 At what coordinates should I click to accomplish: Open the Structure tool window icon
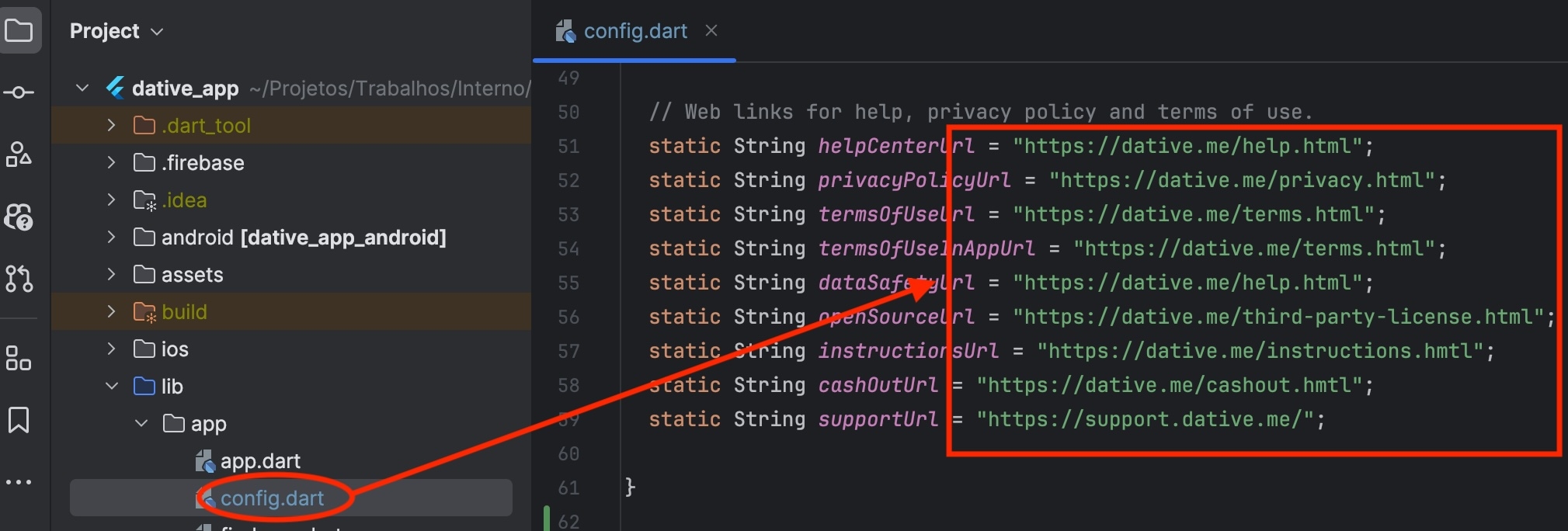click(x=19, y=154)
